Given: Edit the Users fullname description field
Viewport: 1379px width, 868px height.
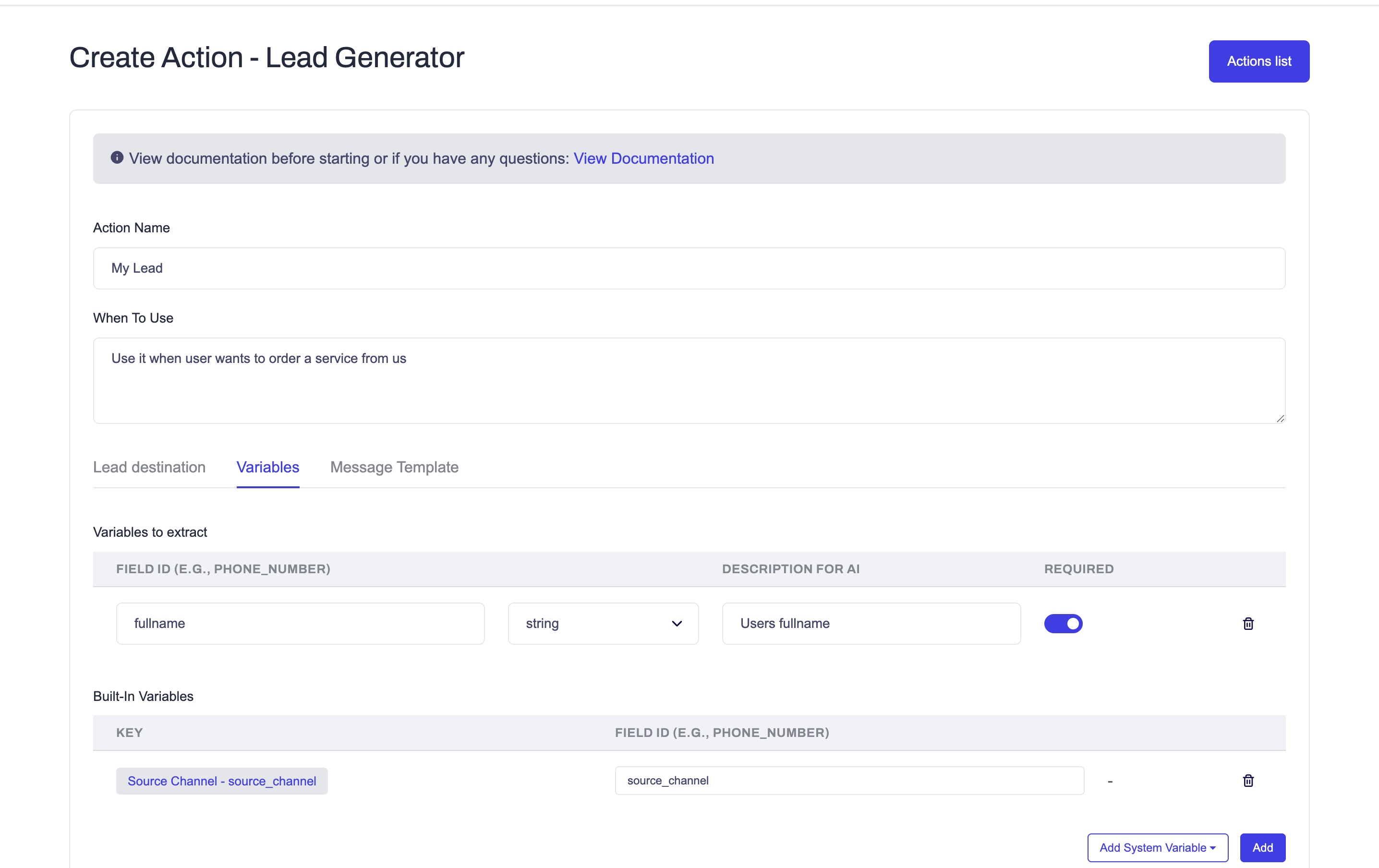Looking at the screenshot, I should coord(871,624).
